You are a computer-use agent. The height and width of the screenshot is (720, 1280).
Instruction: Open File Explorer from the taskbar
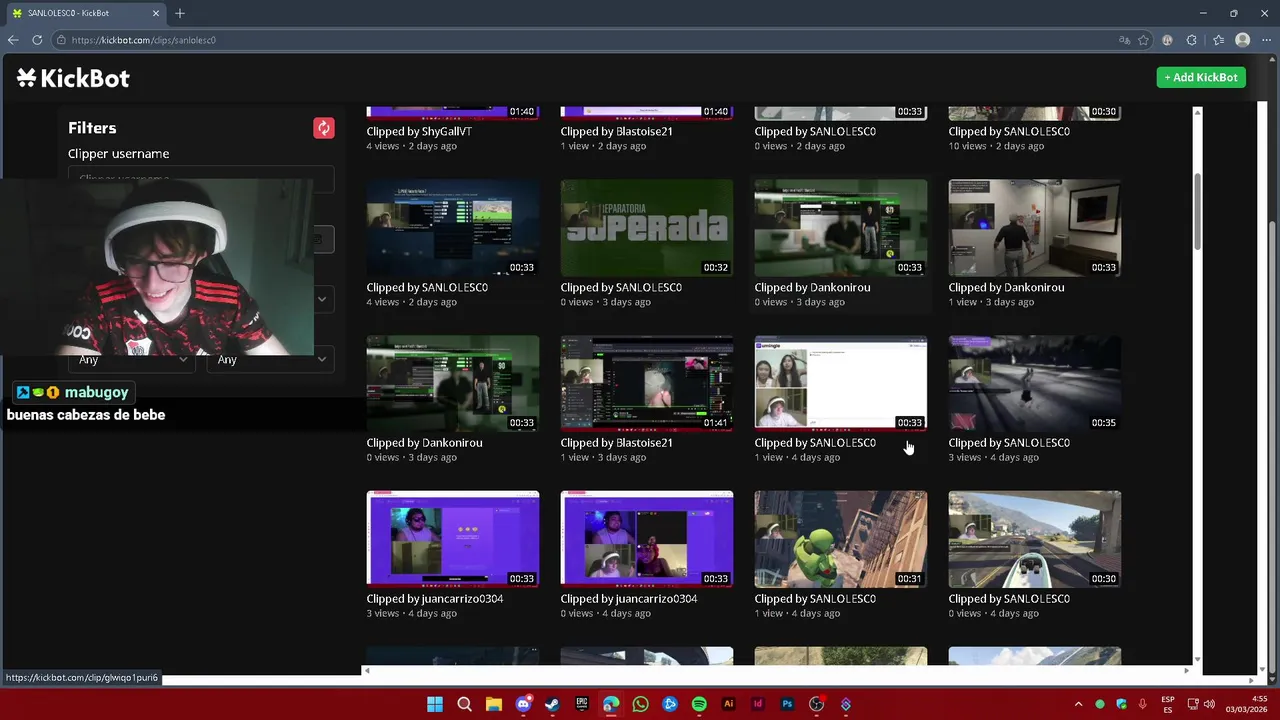click(494, 704)
